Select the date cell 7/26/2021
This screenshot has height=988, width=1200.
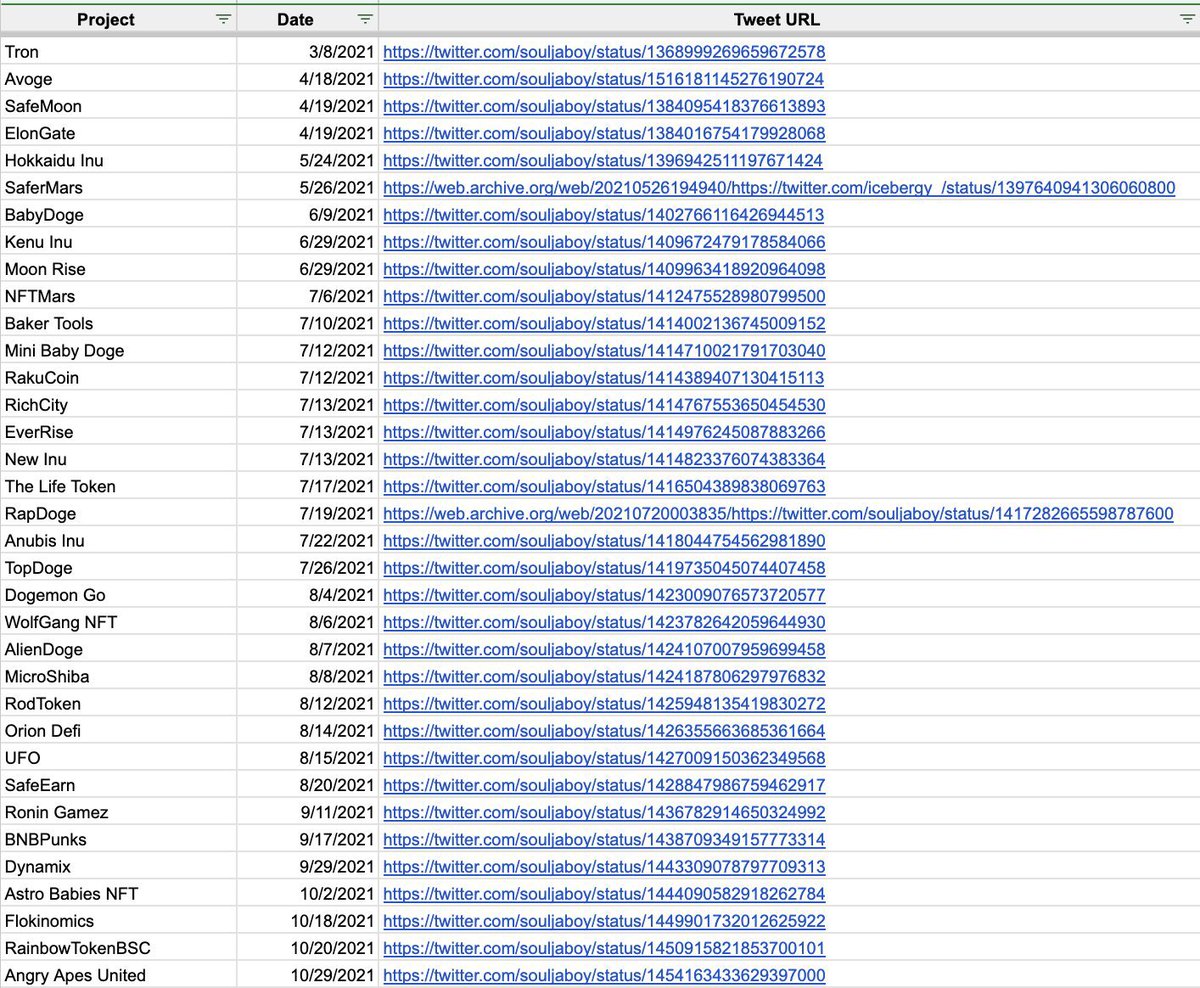(x=308, y=568)
